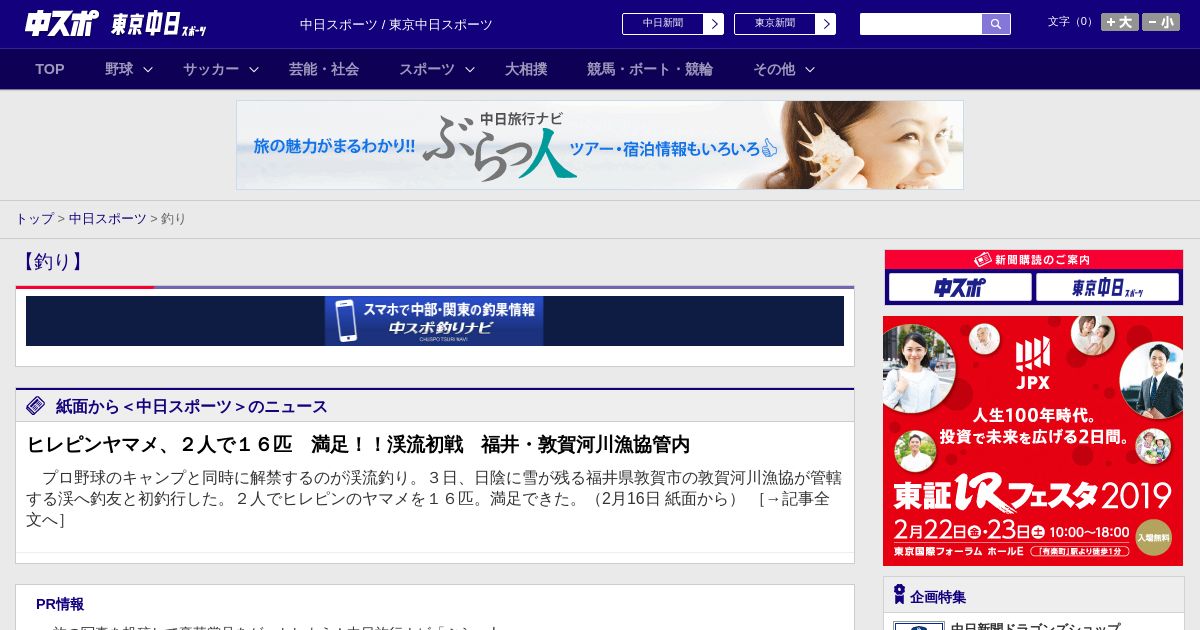1200x630 pixels.
Task: Follow the 中日スポーツ breadcrumb link
Action: pyautogui.click(x=108, y=218)
